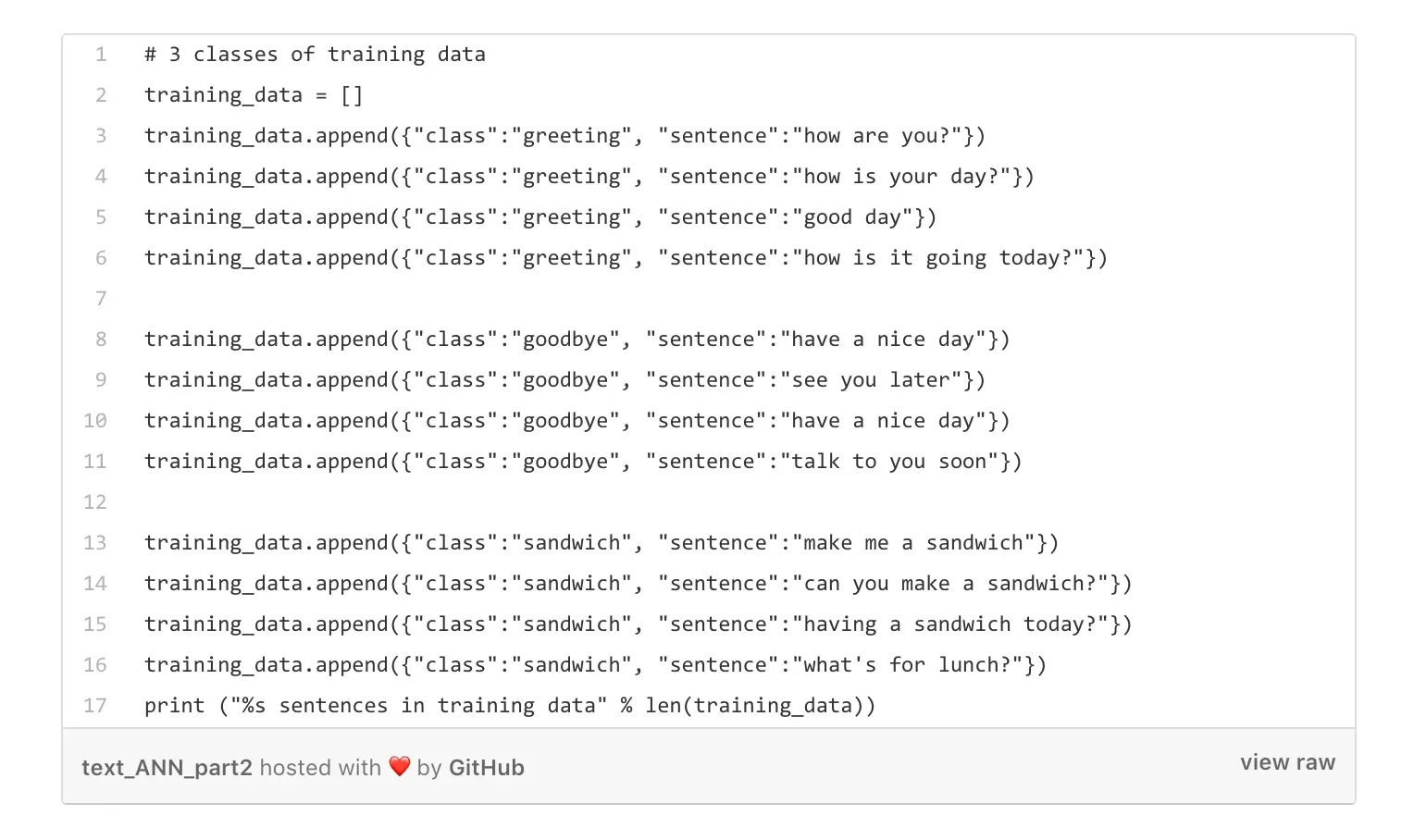The height and width of the screenshot is (840, 1414).
Task: Click the "what's for lunch?" string
Action: pos(907,665)
